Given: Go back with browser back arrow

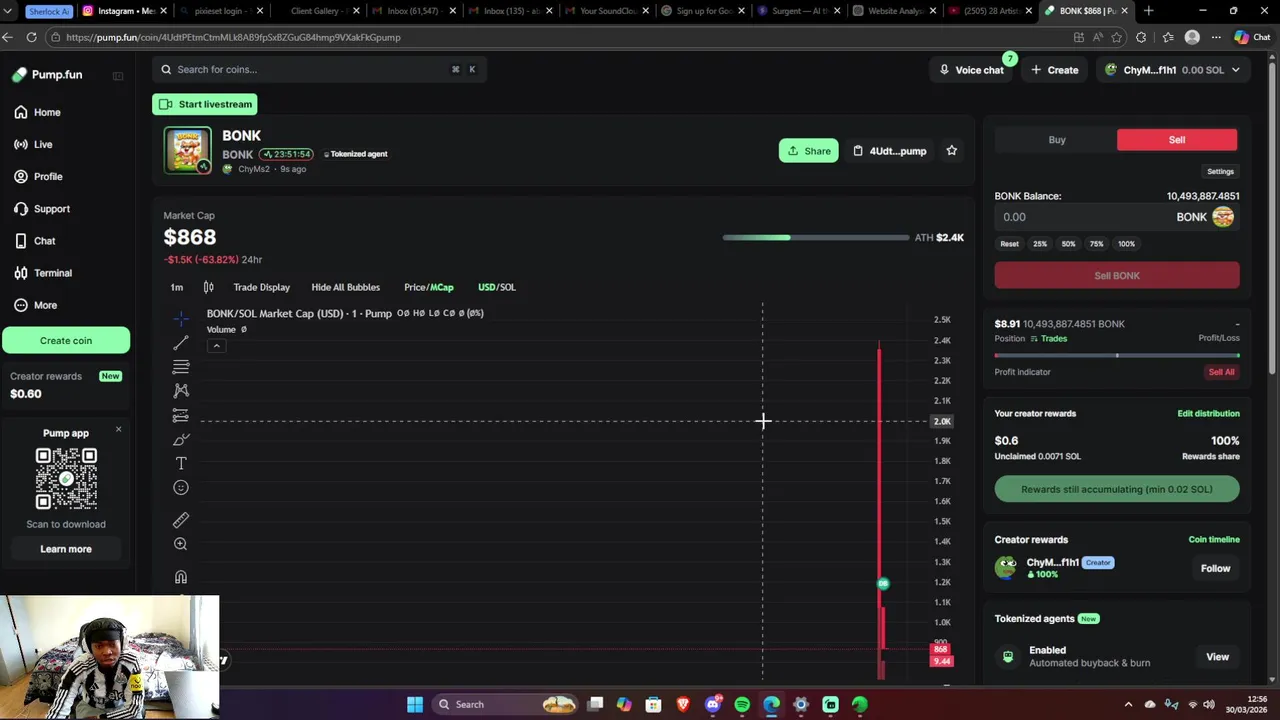Looking at the screenshot, I should [x=9, y=37].
